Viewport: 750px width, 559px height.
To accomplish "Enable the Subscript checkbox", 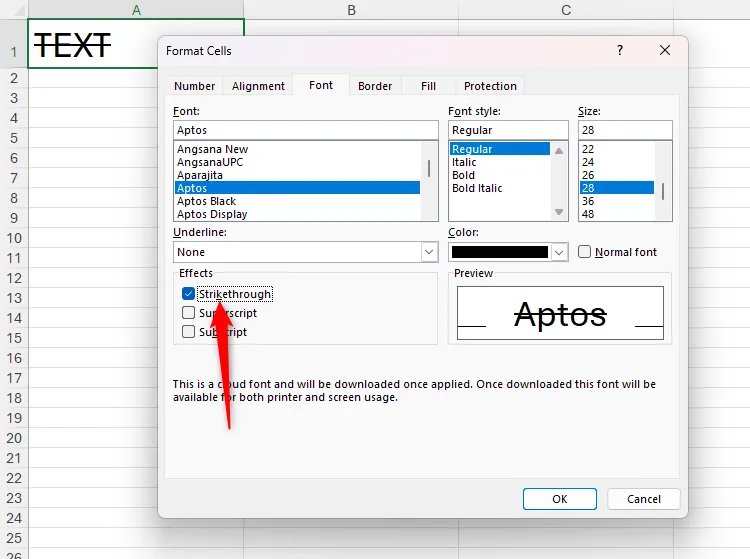I will tap(189, 332).
